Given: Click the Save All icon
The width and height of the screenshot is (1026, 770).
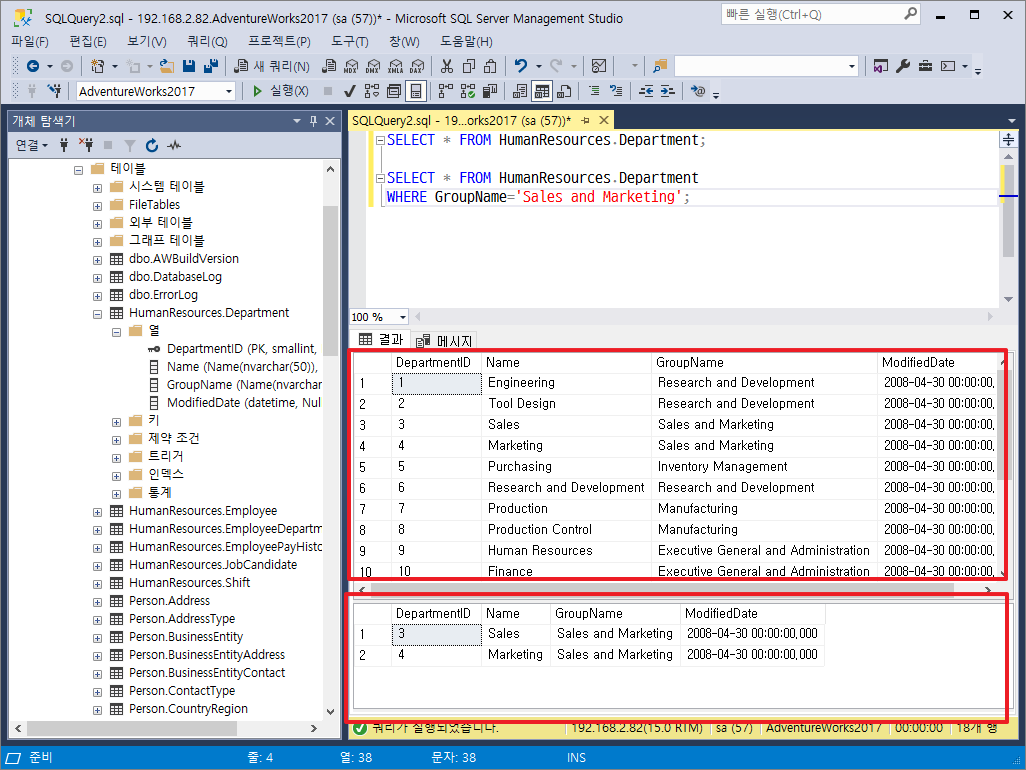Looking at the screenshot, I should (211, 66).
